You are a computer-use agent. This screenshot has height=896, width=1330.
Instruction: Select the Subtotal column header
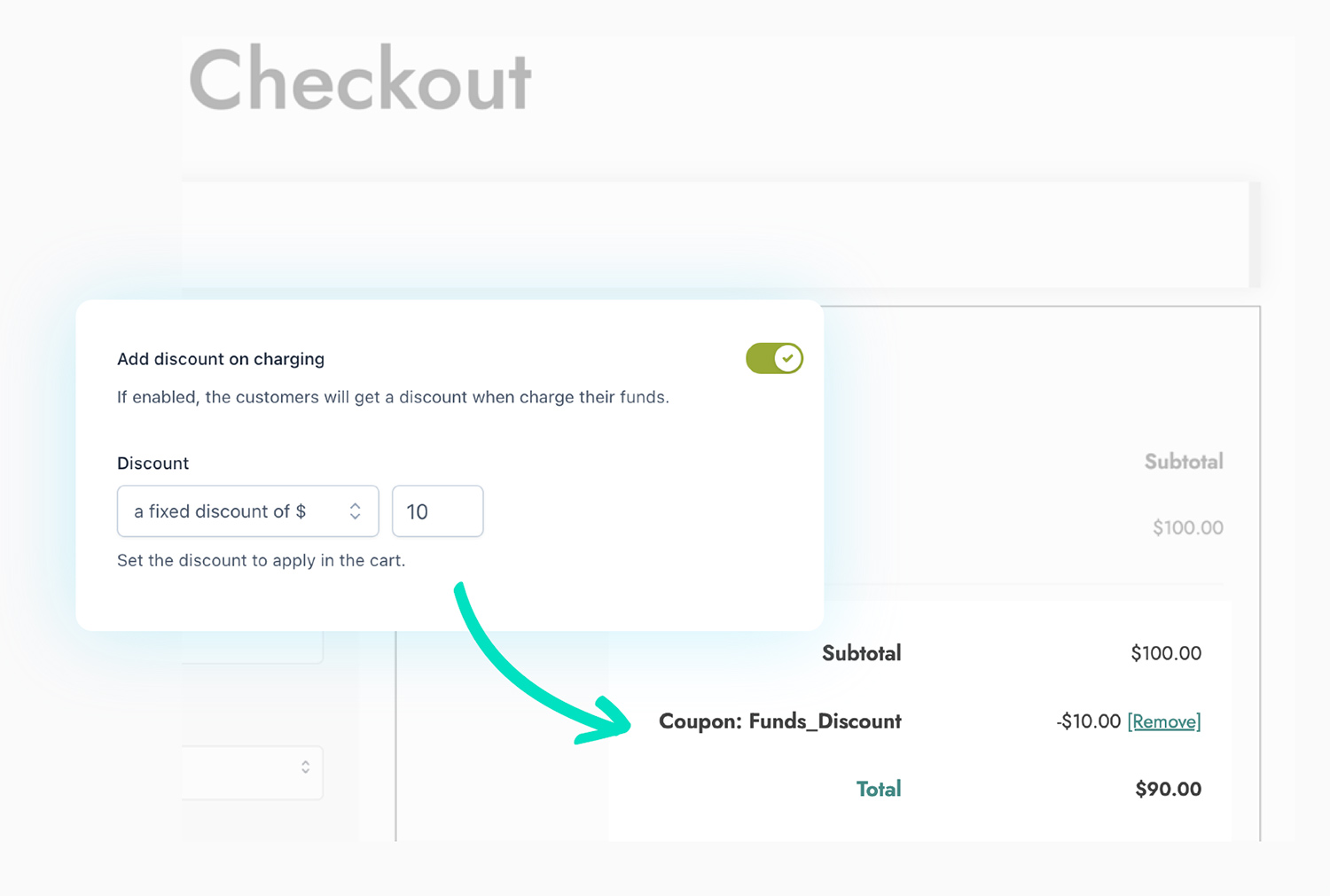click(x=1183, y=462)
